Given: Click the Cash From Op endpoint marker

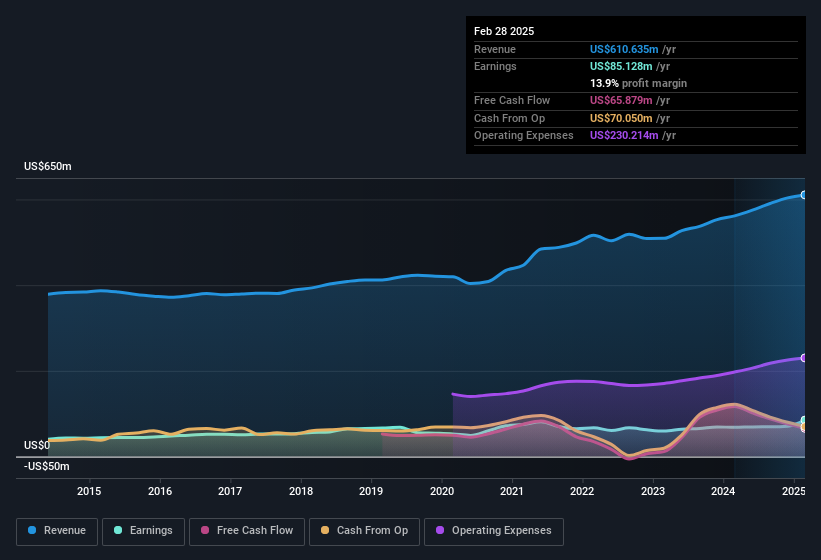Looking at the screenshot, I should coord(804,427).
